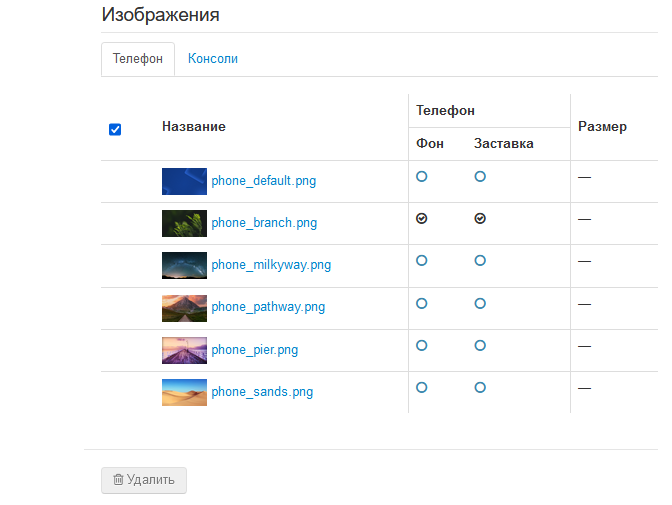Viewport: 672px width, 505px height.
Task: Select phone_pier.png background radio button
Action: 422,345
